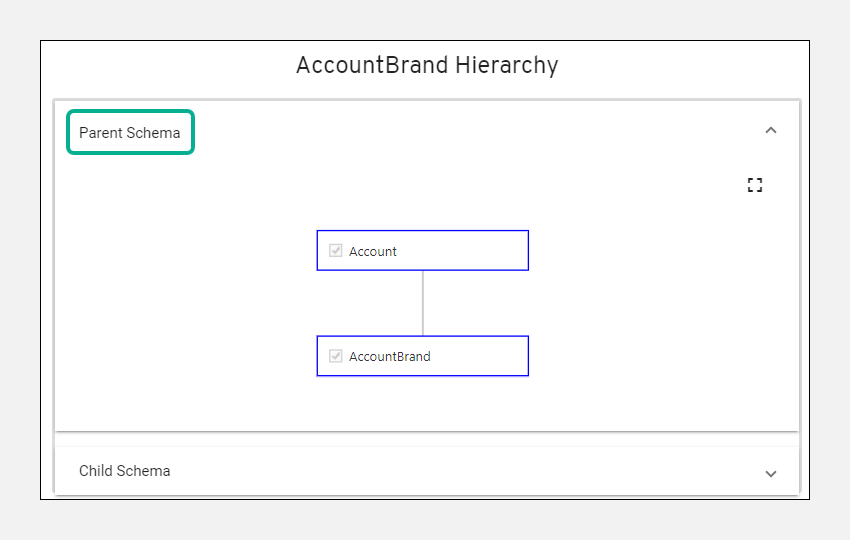The image size is (850, 540).
Task: Open the schema diagram in fullscreen
Action: [755, 185]
